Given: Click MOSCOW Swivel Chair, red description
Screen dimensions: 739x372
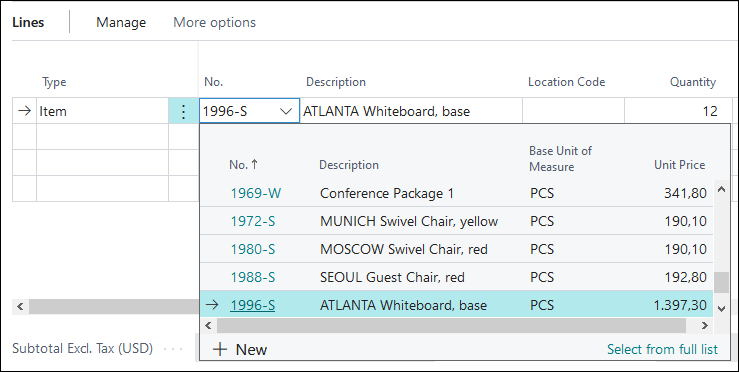Looking at the screenshot, I should pos(403,249).
